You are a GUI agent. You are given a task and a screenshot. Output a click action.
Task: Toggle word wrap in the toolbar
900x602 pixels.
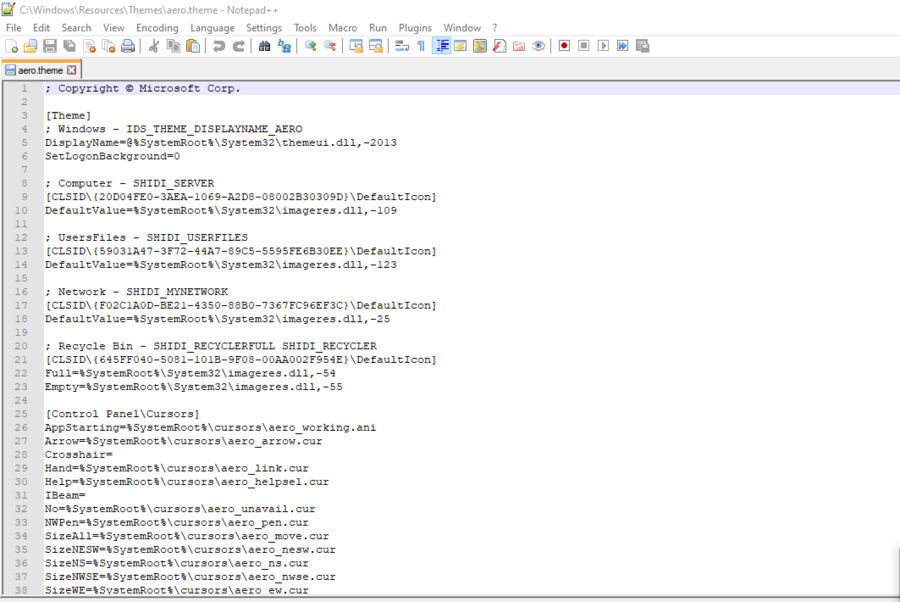pos(402,46)
